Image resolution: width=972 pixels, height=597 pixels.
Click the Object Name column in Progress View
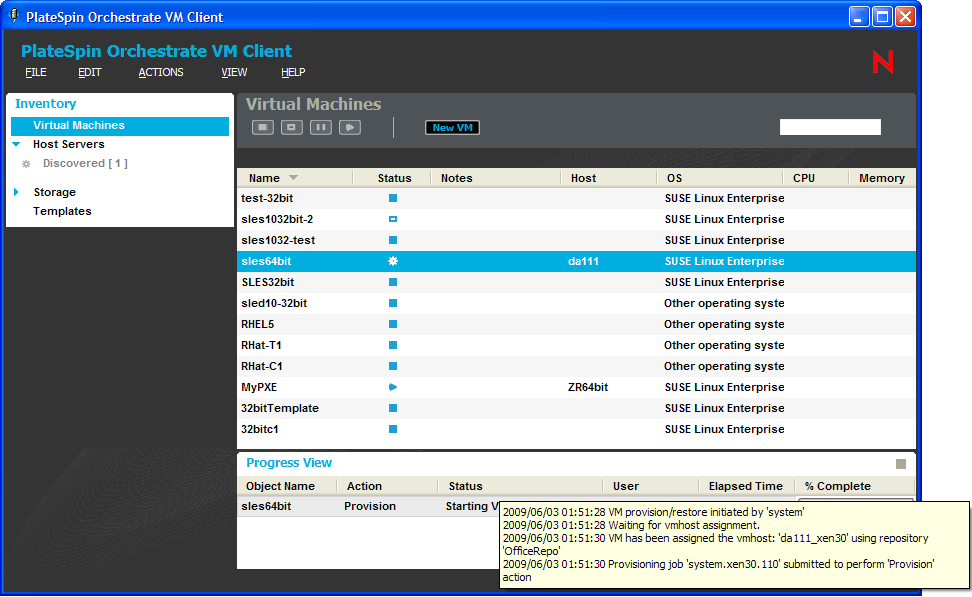(280, 487)
